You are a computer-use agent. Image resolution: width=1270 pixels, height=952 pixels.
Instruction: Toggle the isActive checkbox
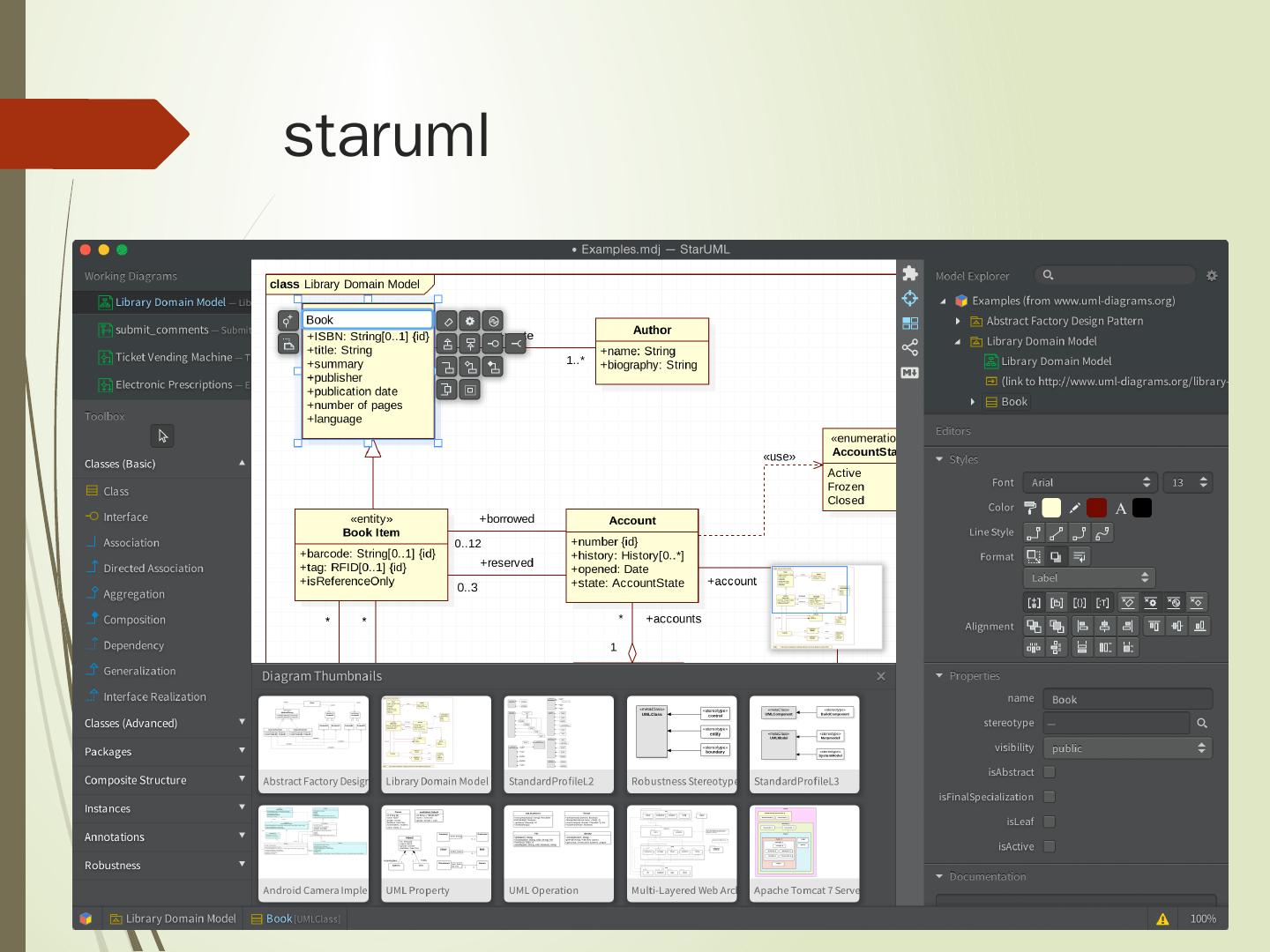(1050, 846)
